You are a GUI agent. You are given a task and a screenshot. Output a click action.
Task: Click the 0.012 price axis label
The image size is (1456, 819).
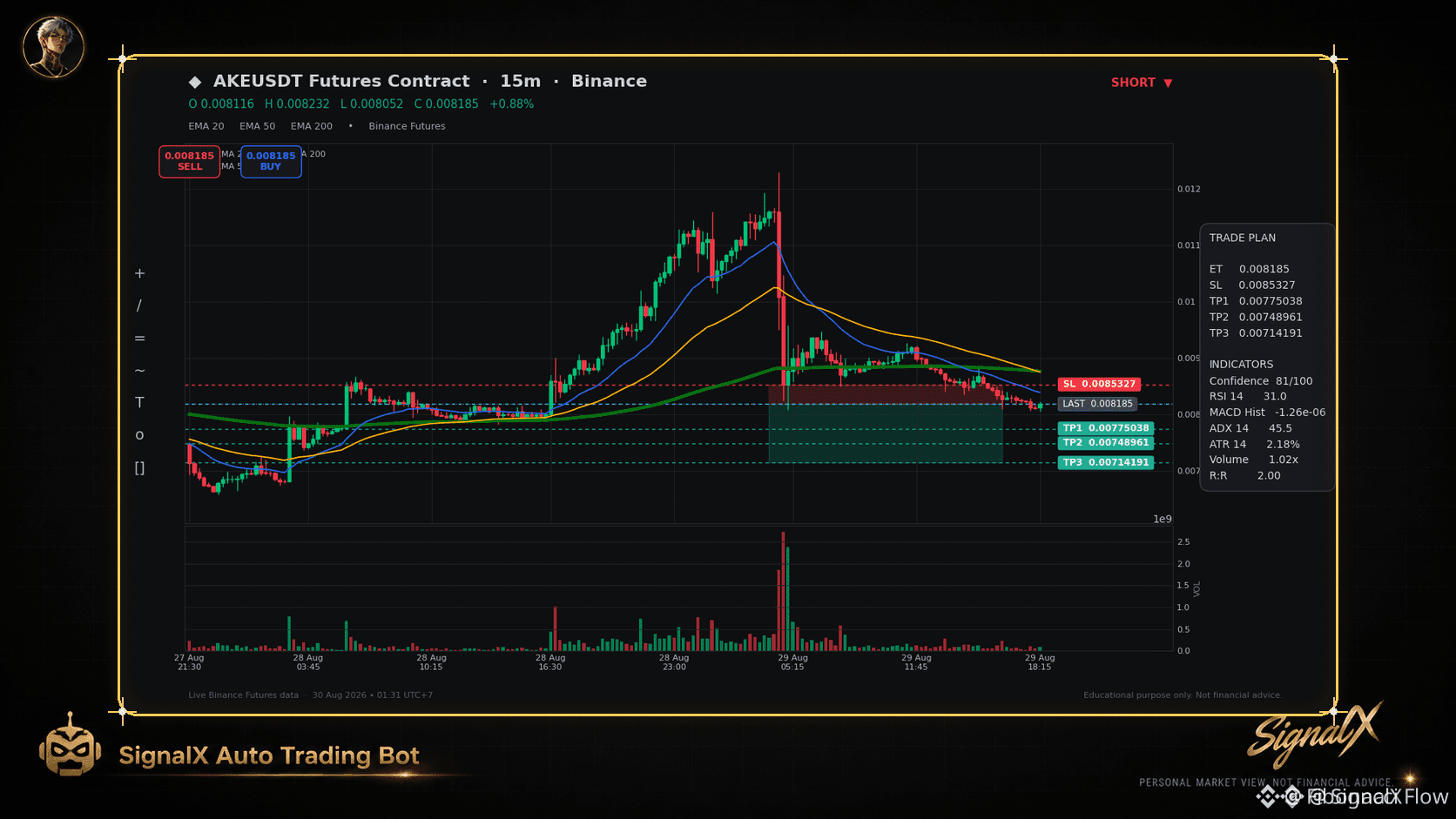pyautogui.click(x=1189, y=189)
